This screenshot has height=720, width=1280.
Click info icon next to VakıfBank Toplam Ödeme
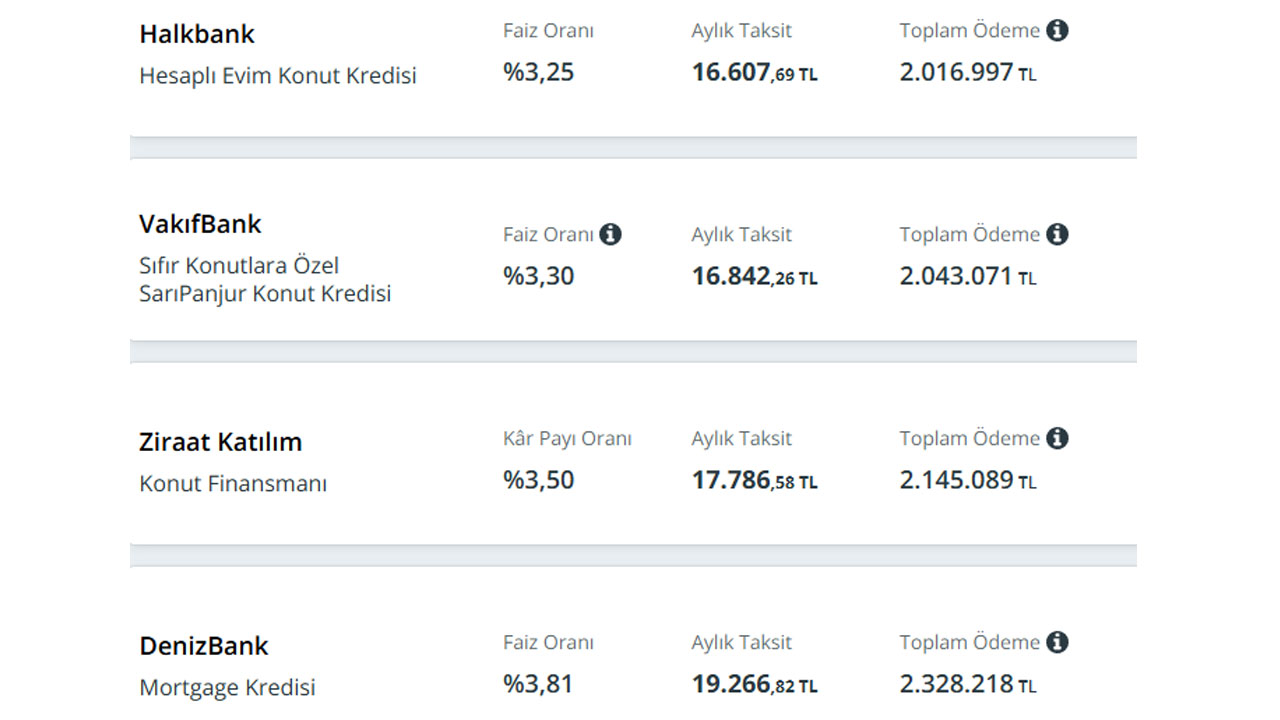coord(1057,234)
